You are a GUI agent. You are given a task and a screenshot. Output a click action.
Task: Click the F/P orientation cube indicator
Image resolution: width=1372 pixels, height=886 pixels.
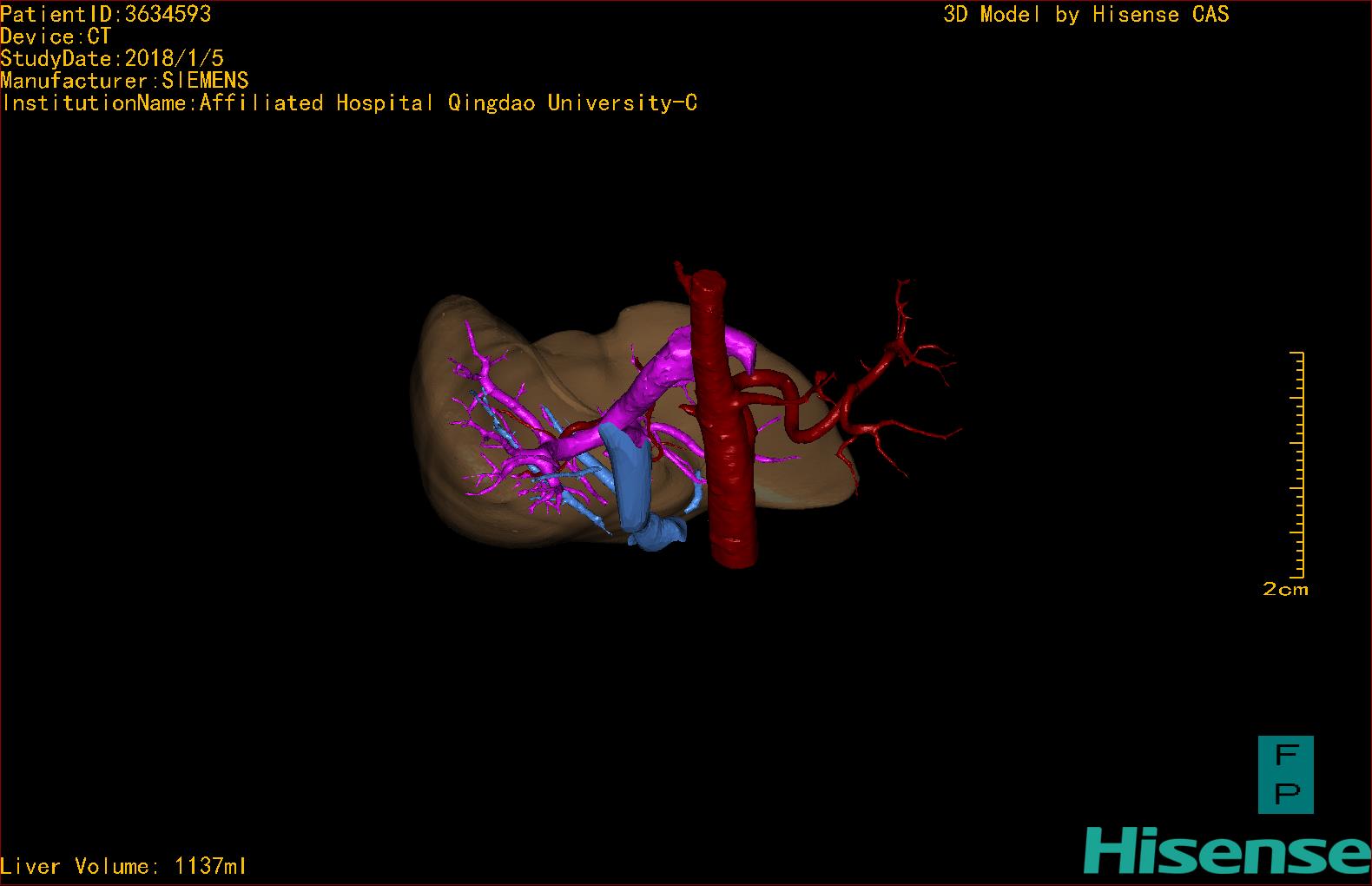coord(1286,775)
